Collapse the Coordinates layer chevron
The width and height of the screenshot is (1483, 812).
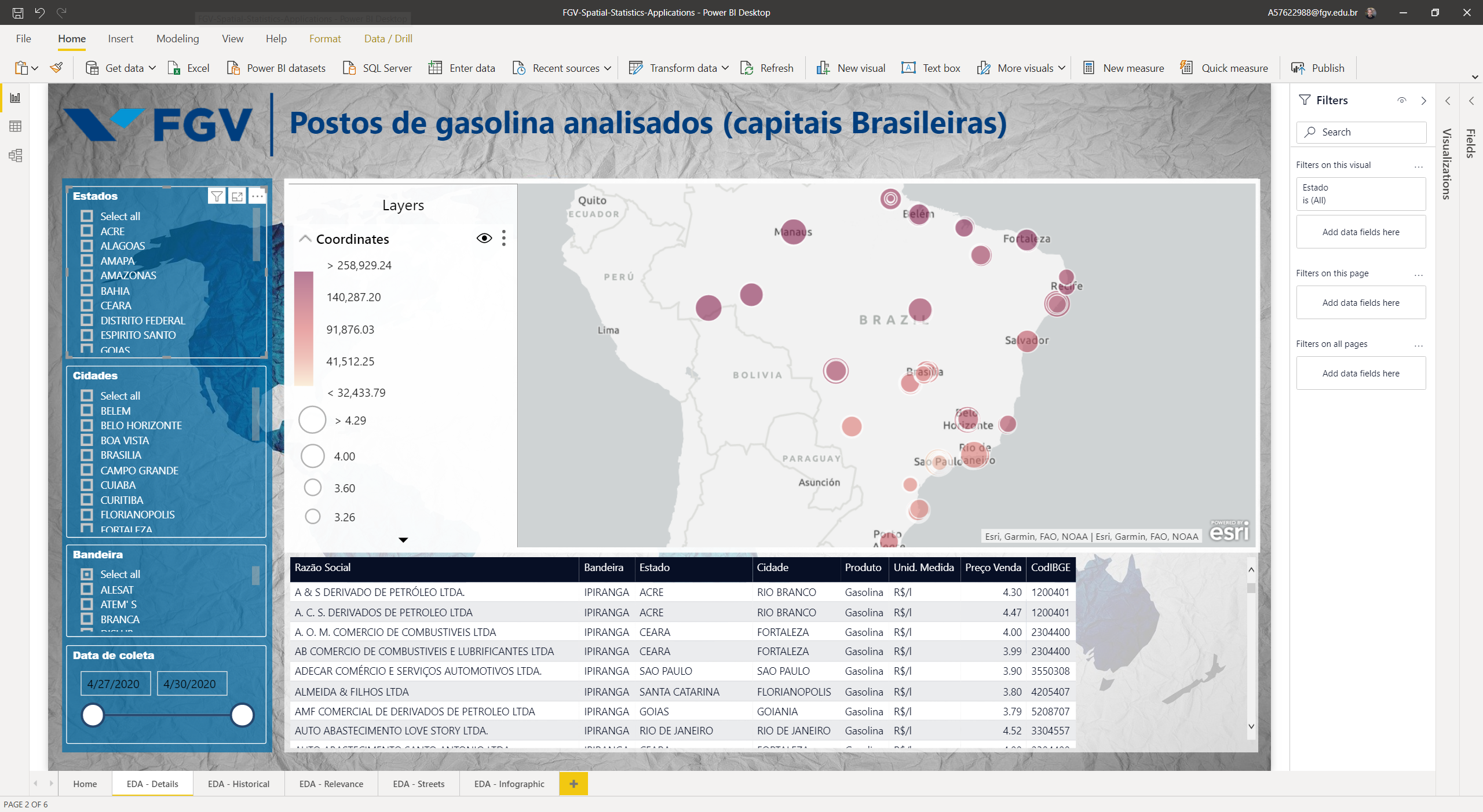305,239
